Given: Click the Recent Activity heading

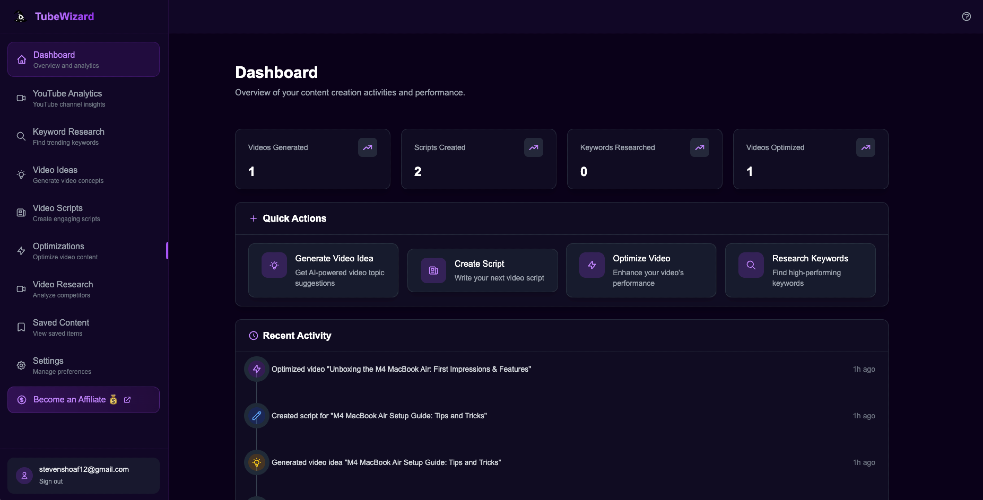Looking at the screenshot, I should 297,336.
